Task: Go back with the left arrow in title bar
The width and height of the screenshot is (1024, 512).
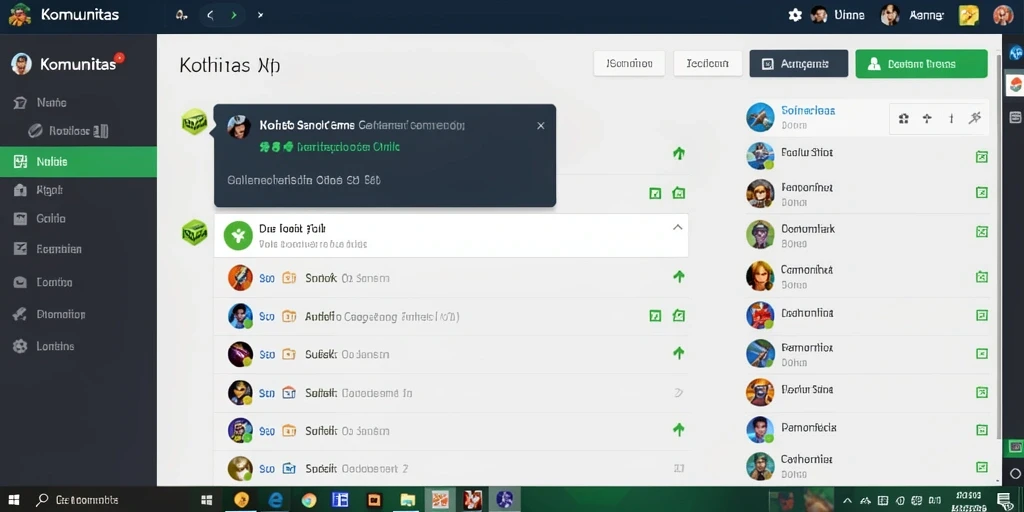Action: coord(210,14)
